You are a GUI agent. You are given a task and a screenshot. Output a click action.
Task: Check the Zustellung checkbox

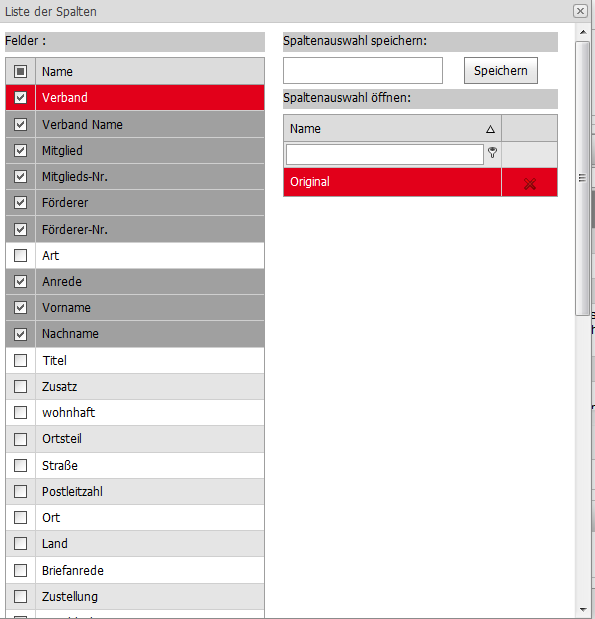tap(21, 596)
